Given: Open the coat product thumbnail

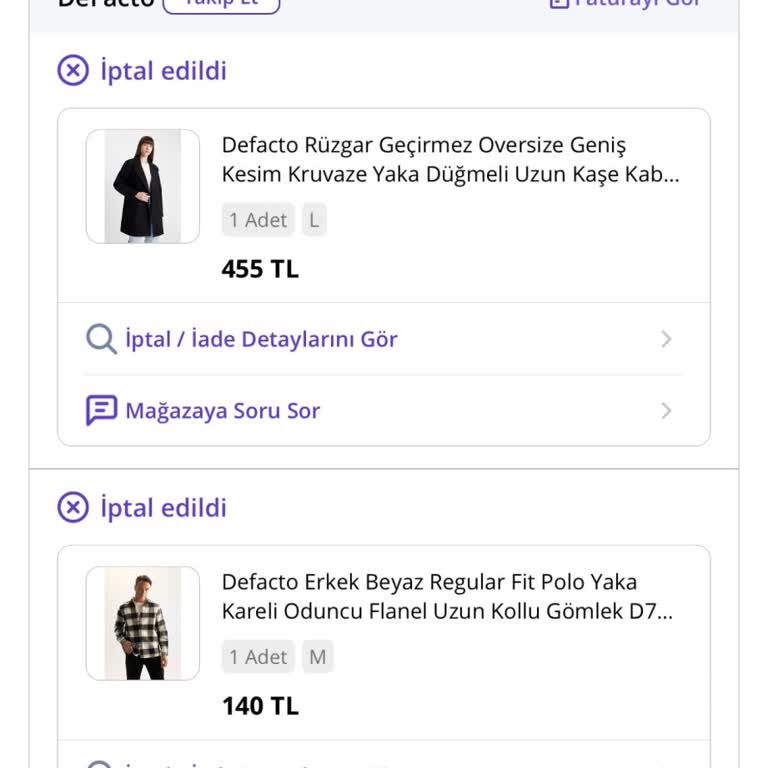Looking at the screenshot, I should 143,186.
